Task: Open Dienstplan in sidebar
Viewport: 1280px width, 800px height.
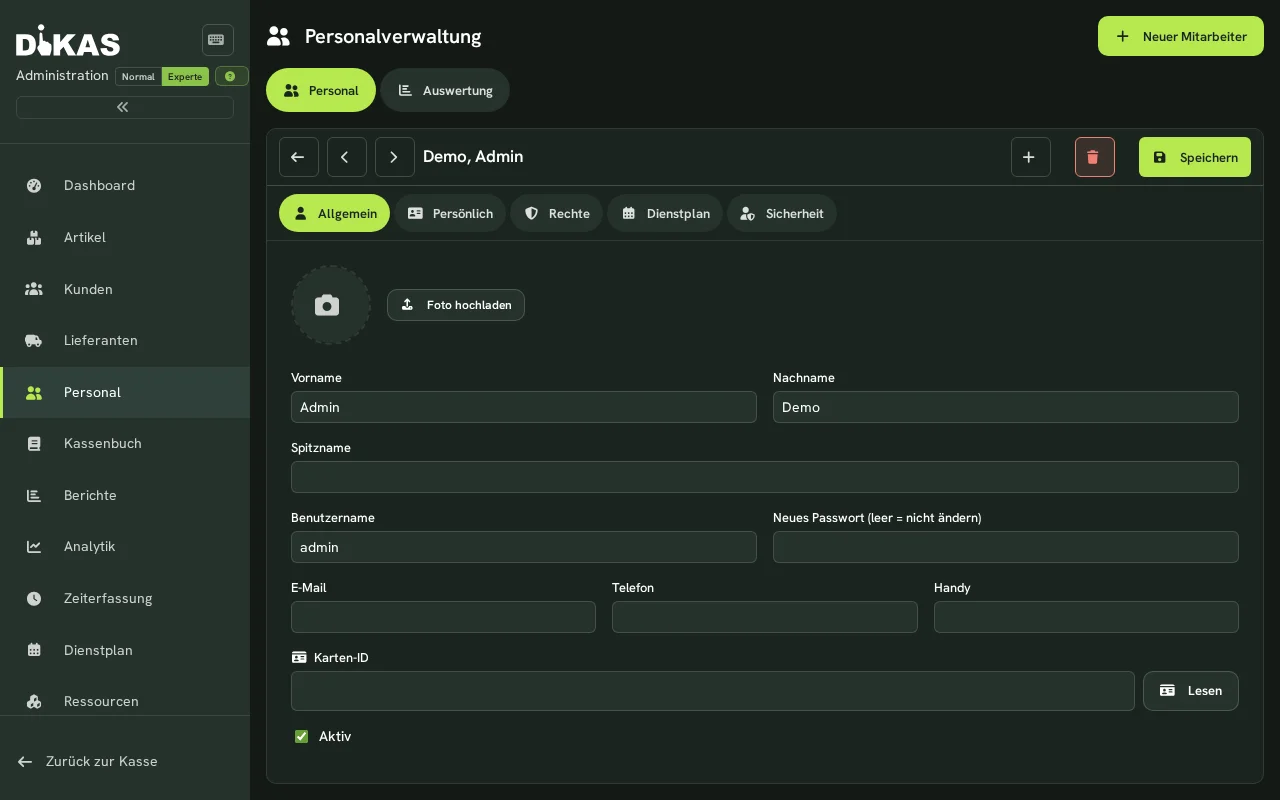Action: coord(125,650)
